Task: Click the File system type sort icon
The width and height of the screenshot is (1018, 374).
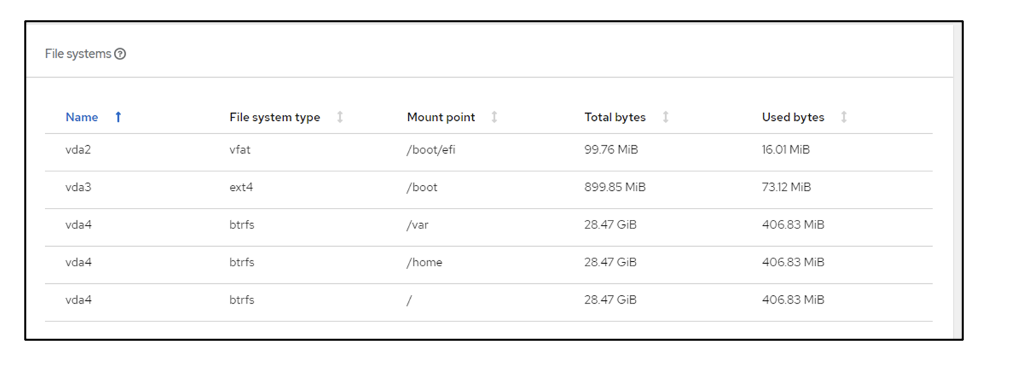Action: (340, 118)
